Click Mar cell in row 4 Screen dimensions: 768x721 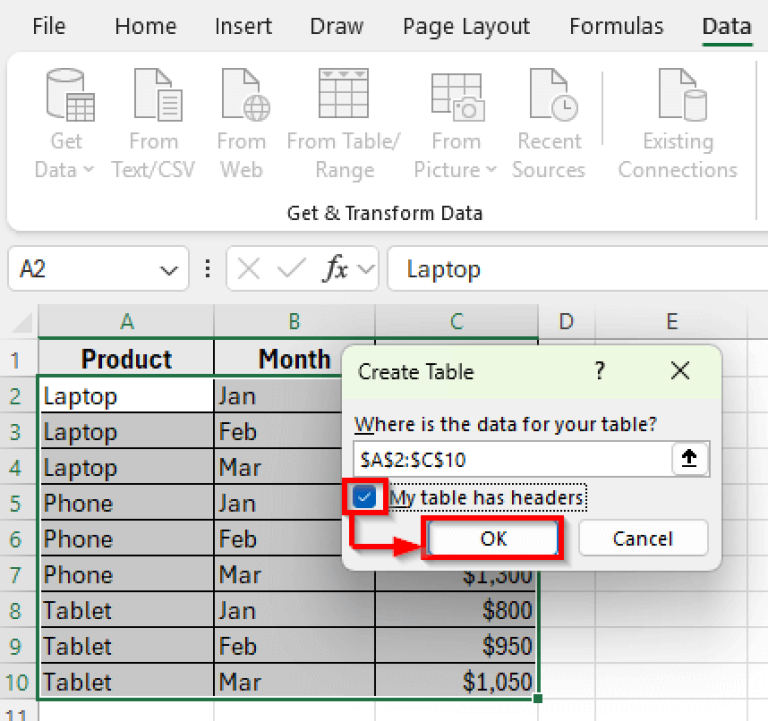pyautogui.click(x=278, y=467)
